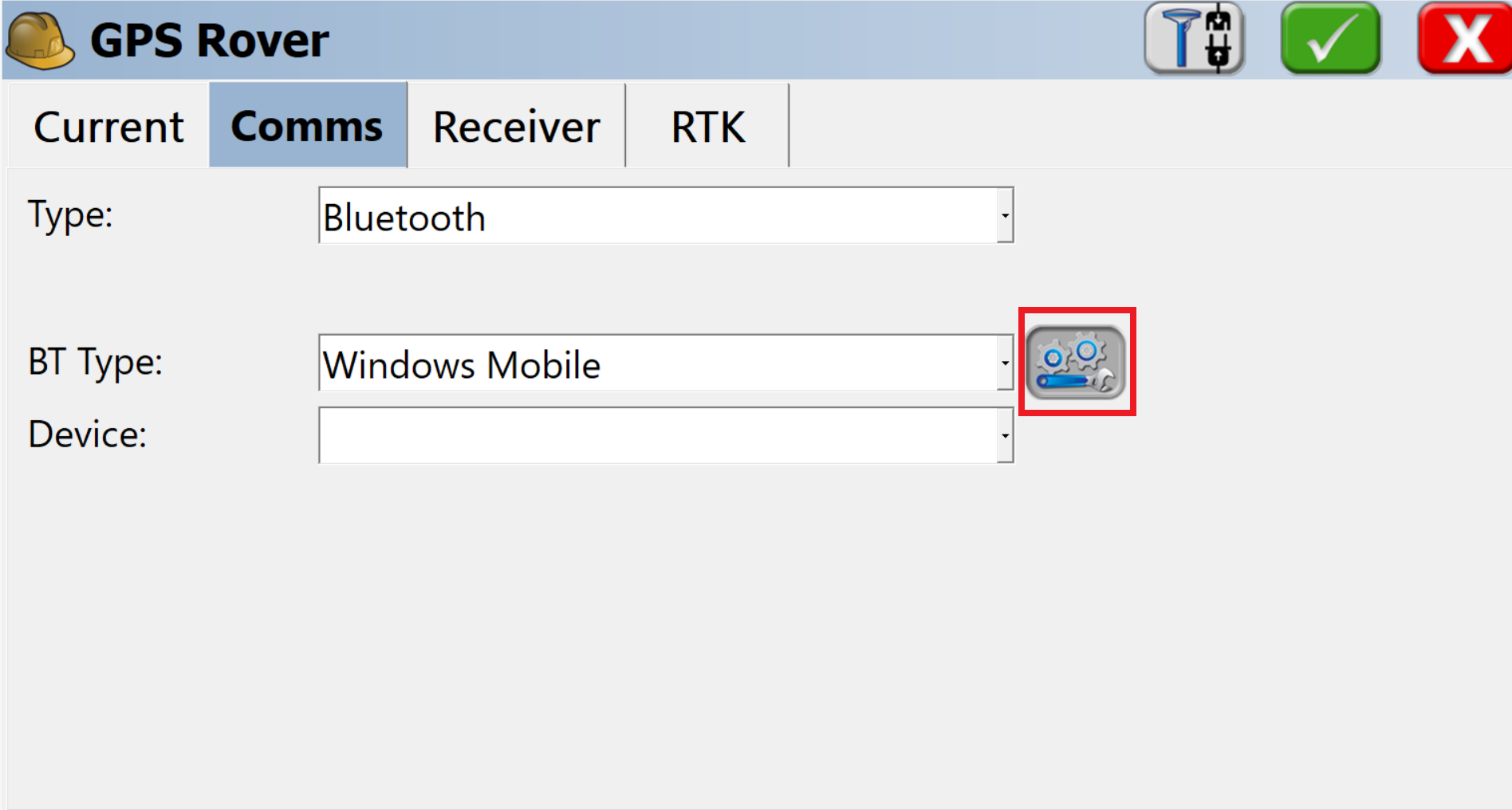Go to the RTK tab
Viewport: 1512px width, 810px height.
[x=707, y=126]
